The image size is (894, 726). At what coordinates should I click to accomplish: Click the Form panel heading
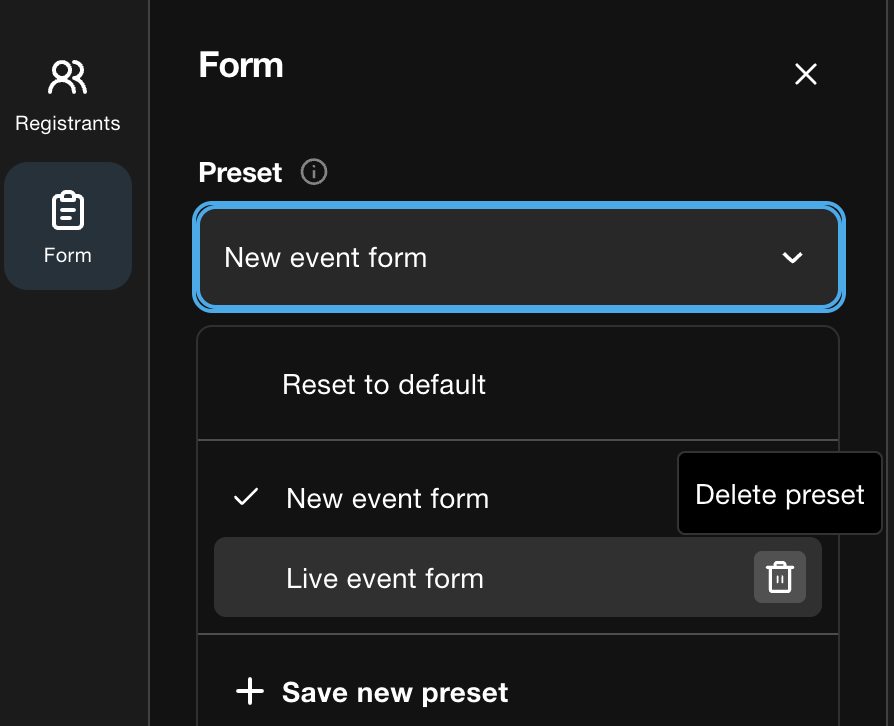click(x=241, y=64)
